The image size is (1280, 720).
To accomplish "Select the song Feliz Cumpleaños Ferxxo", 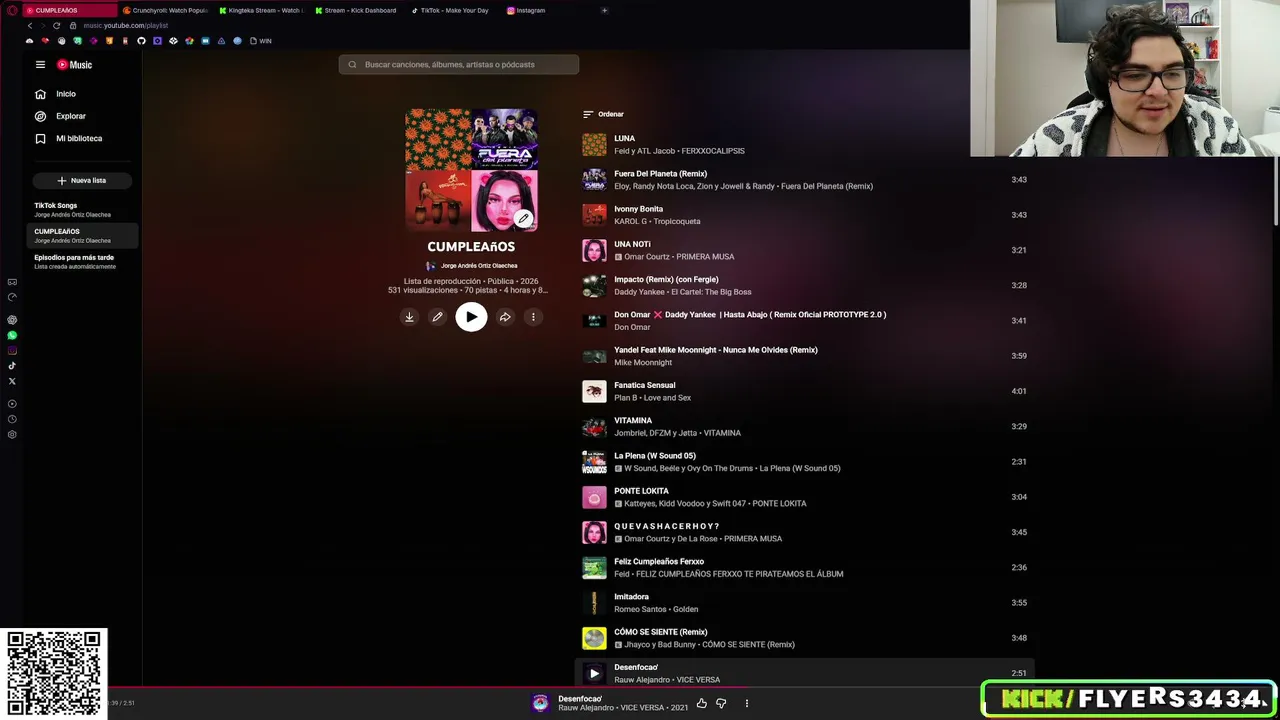I will click(x=659, y=562).
